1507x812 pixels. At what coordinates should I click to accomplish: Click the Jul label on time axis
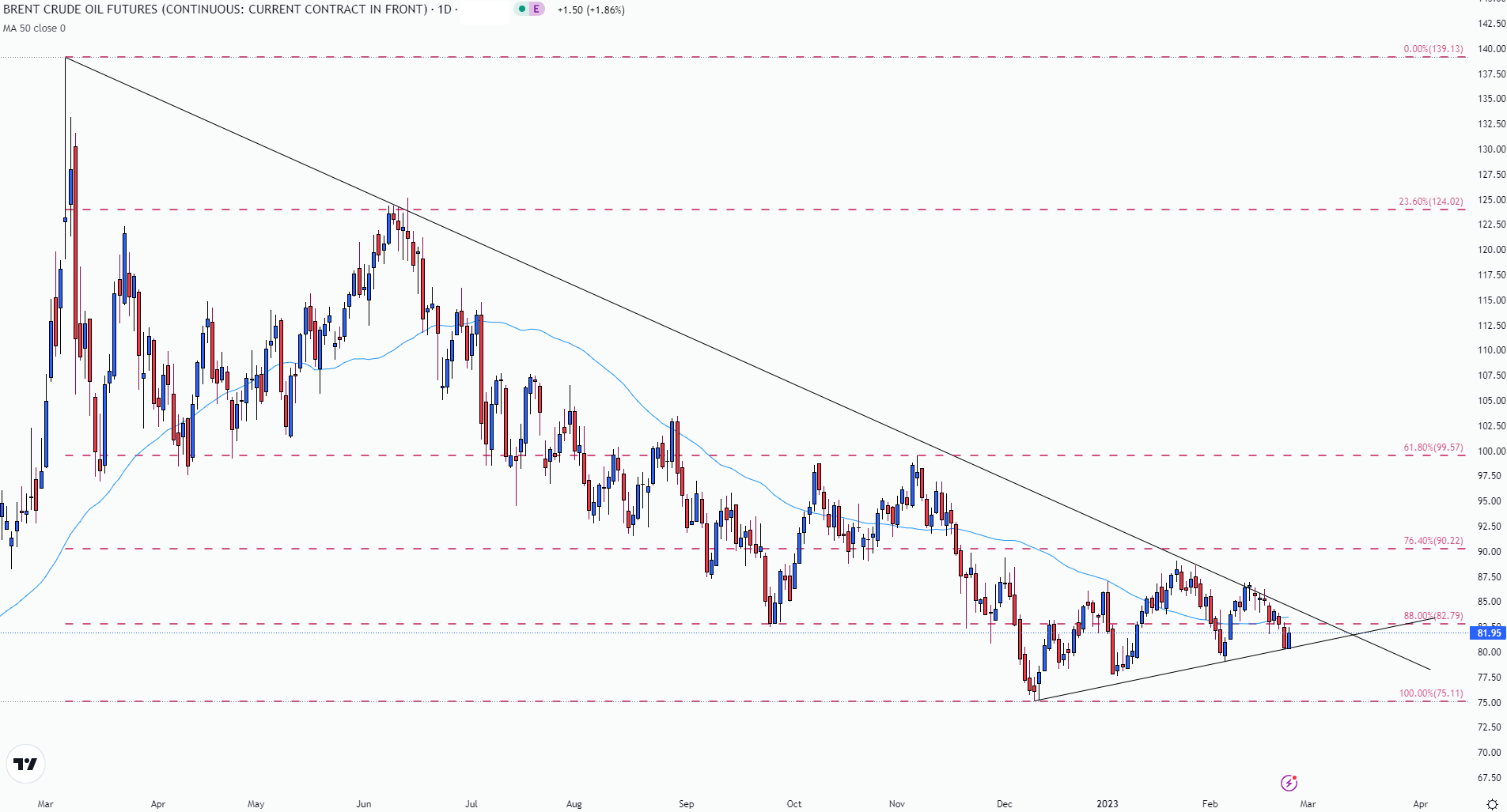click(471, 804)
